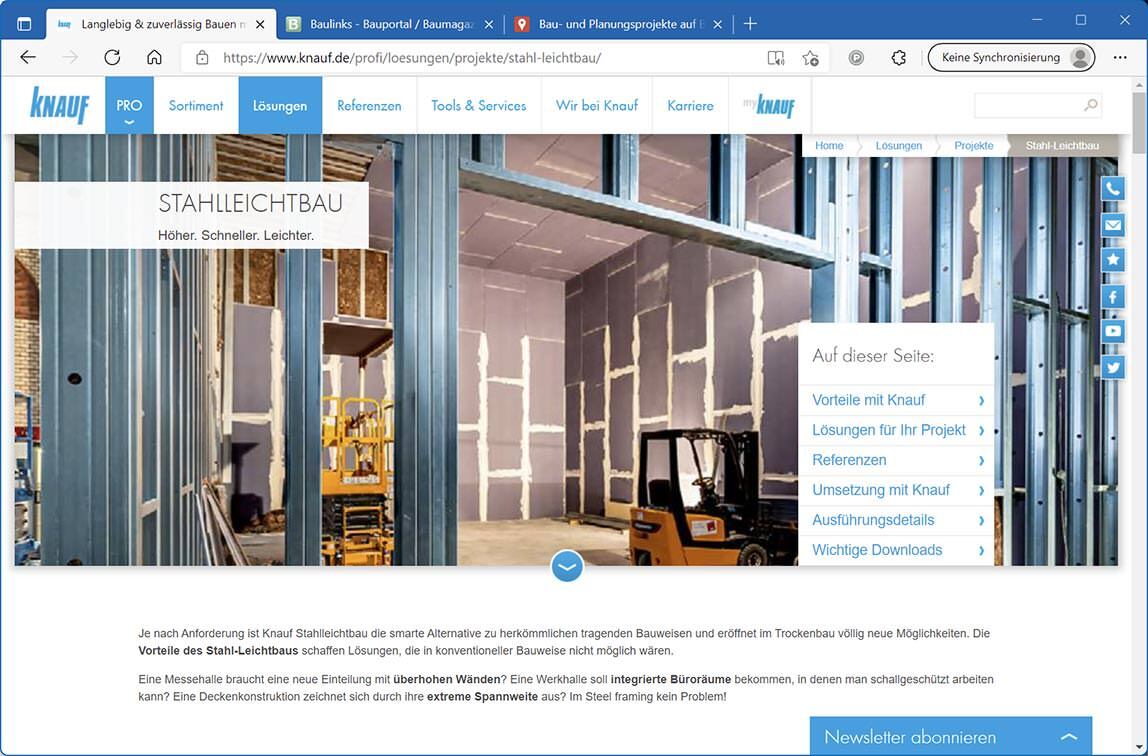Jump to Vorteile mit Knauf section

pyautogui.click(x=897, y=400)
